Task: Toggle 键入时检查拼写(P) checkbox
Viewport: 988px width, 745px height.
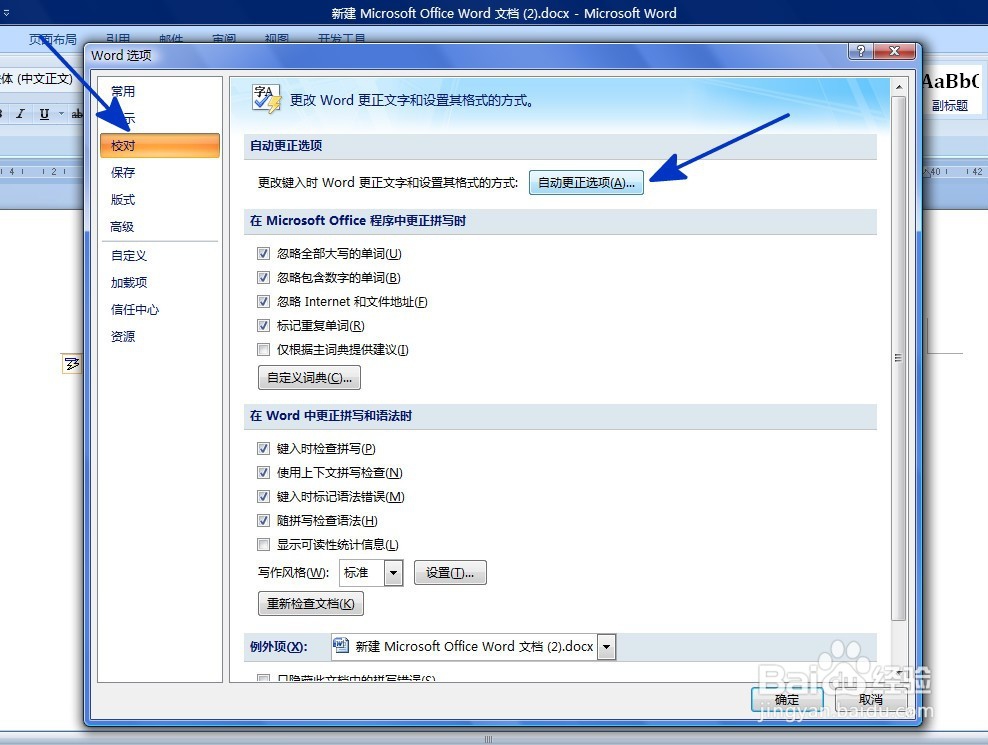Action: (x=263, y=449)
